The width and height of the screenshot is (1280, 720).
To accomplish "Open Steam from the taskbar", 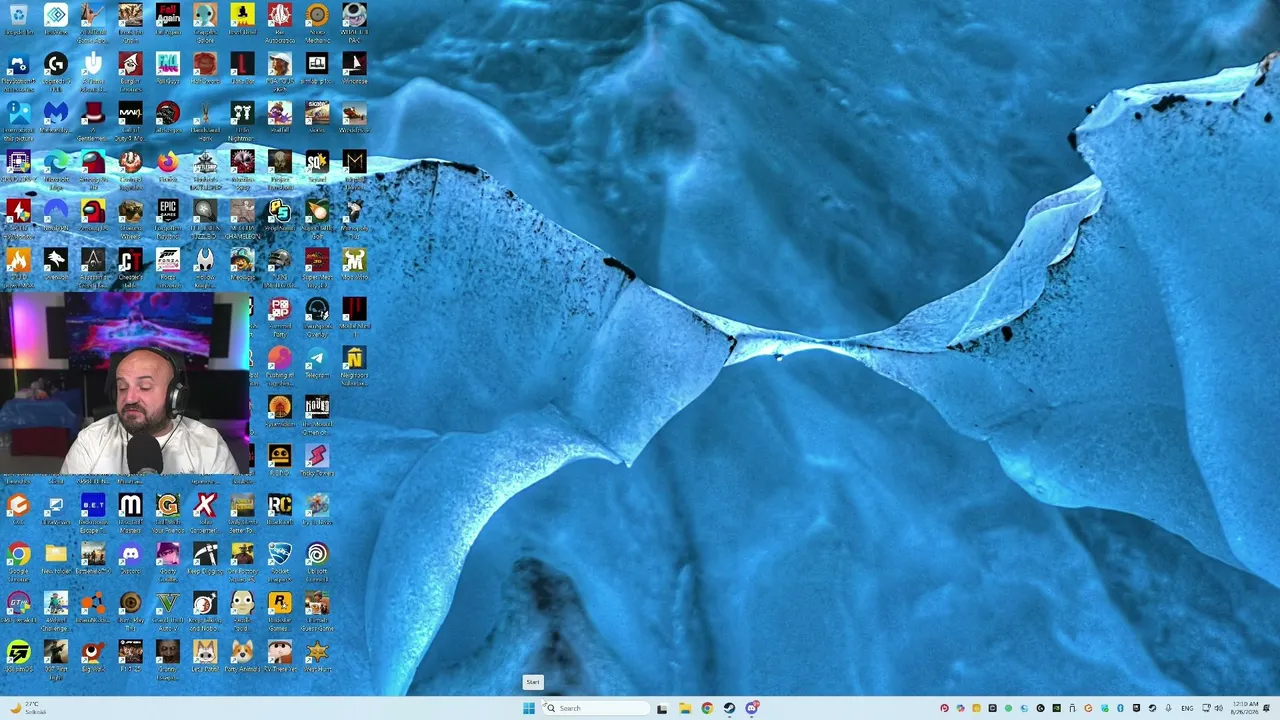I will click(x=729, y=708).
